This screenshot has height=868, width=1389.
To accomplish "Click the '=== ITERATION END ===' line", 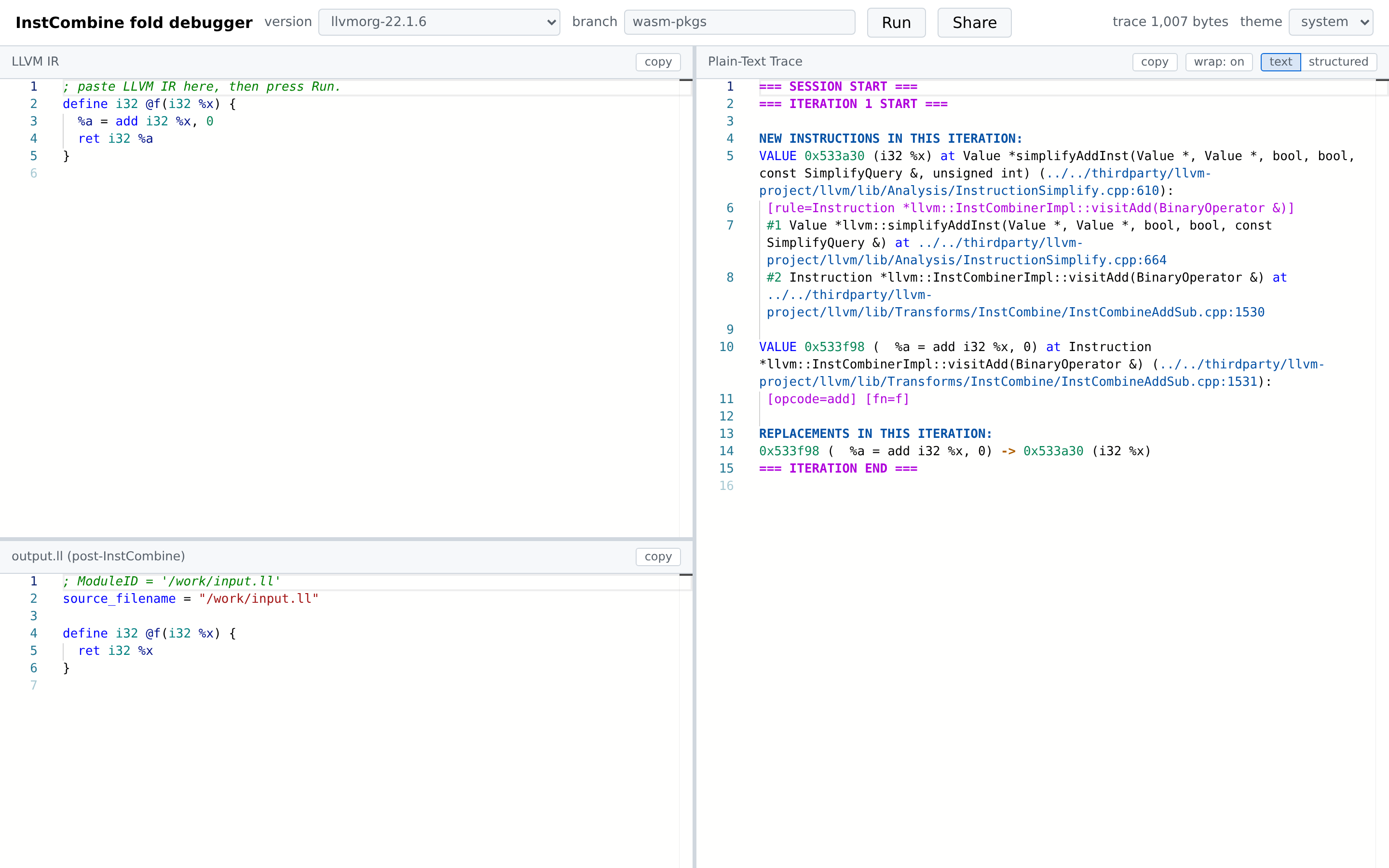I will click(x=838, y=468).
